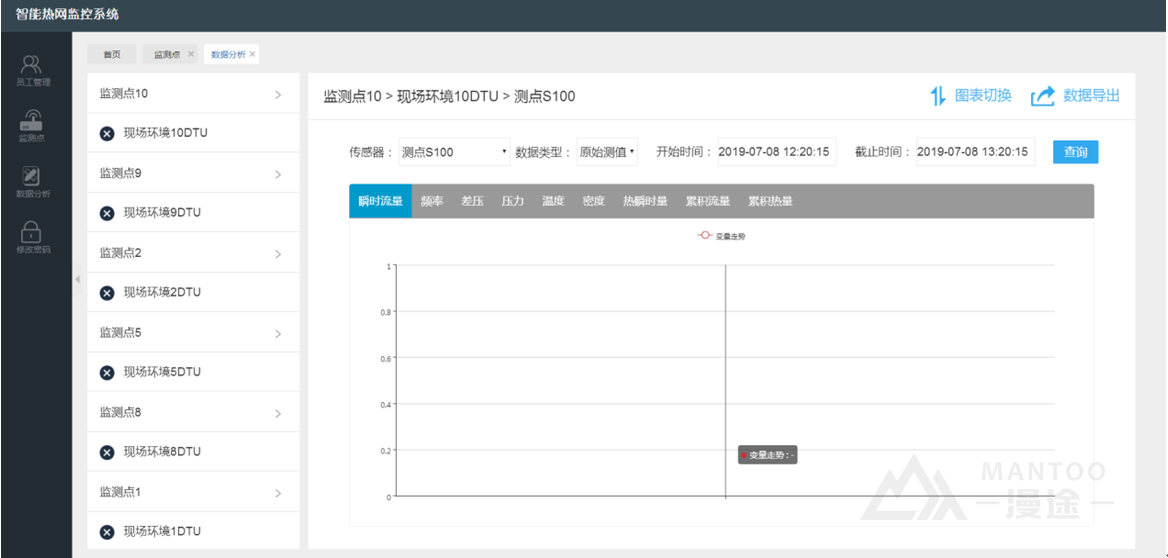Screen dimensions: 1168x558
Task: Click the X icon beside 现场环境5DTU
Action: coord(107,372)
